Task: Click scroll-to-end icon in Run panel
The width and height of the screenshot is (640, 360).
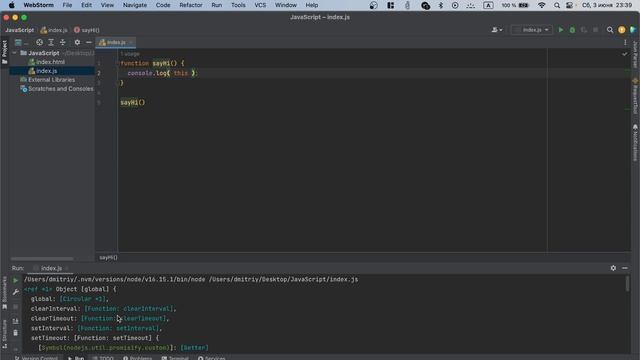Action: click(x=16, y=321)
